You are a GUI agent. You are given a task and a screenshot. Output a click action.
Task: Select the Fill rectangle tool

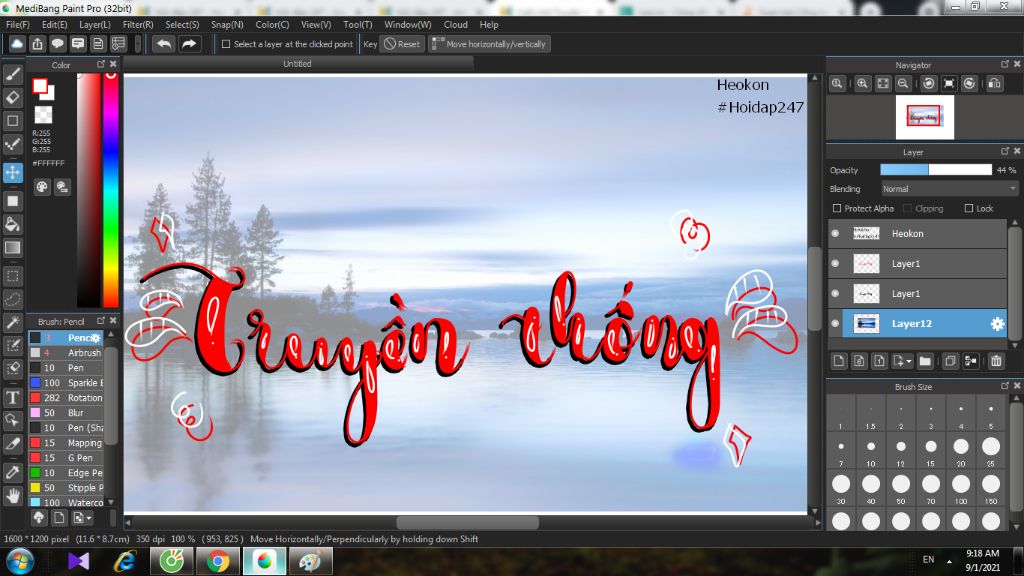pyautogui.click(x=12, y=200)
